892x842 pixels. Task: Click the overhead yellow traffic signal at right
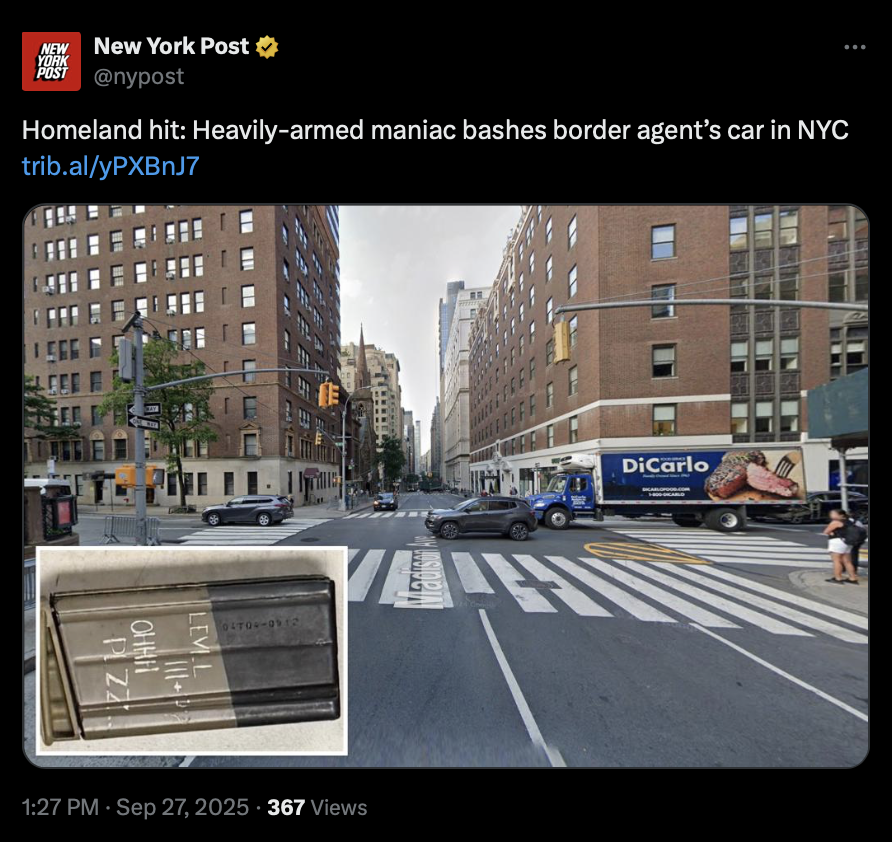[x=561, y=342]
